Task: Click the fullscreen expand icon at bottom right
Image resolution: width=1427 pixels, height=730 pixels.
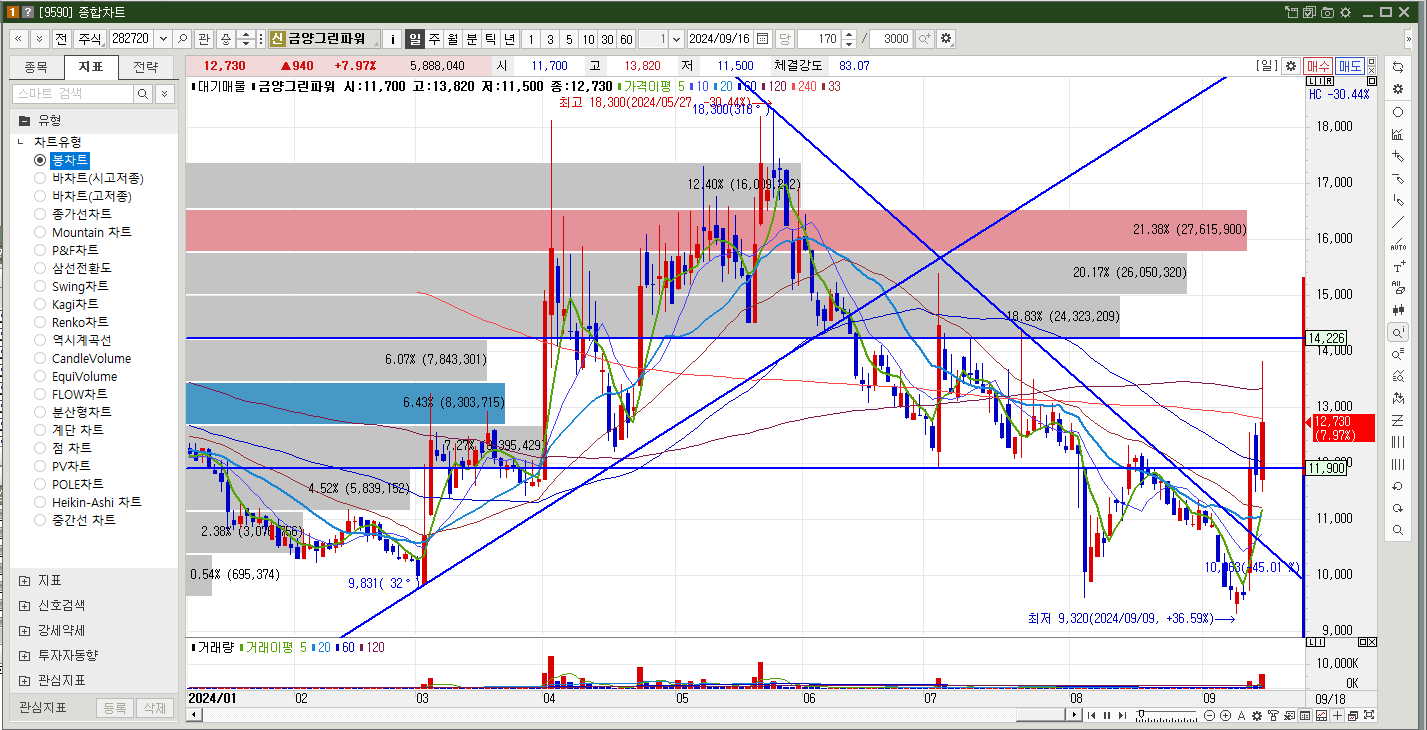Action: [x=1368, y=715]
